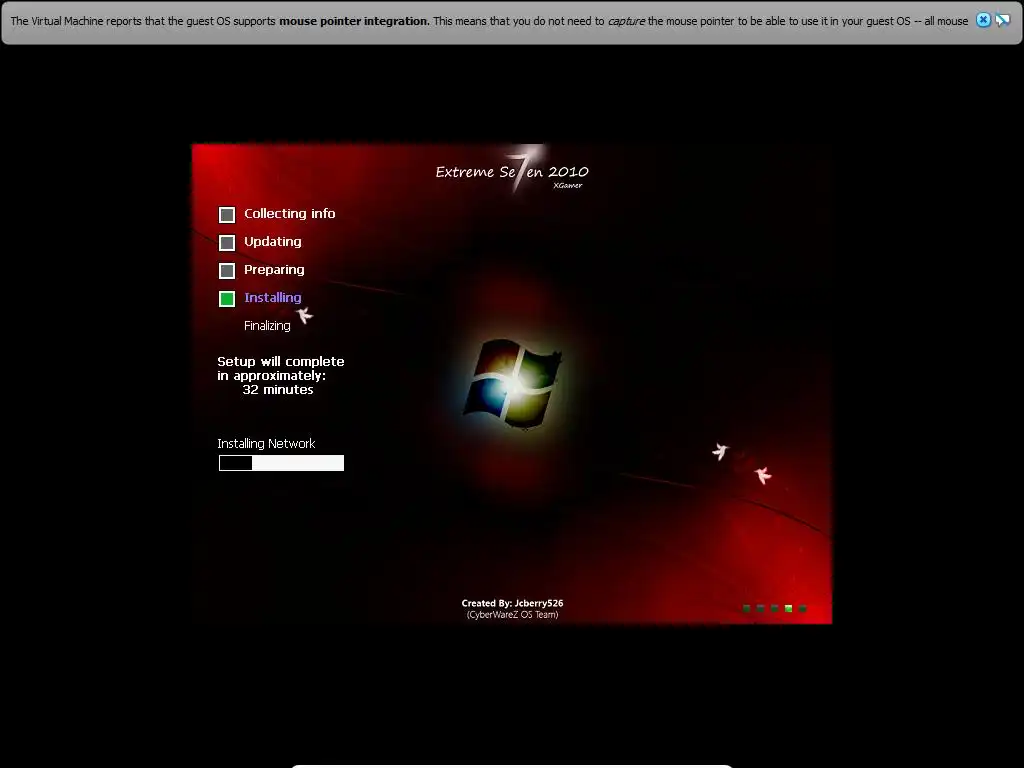Screen dimensions: 1024x768
Task: Click the "Finalizing" step label
Action: pos(267,326)
